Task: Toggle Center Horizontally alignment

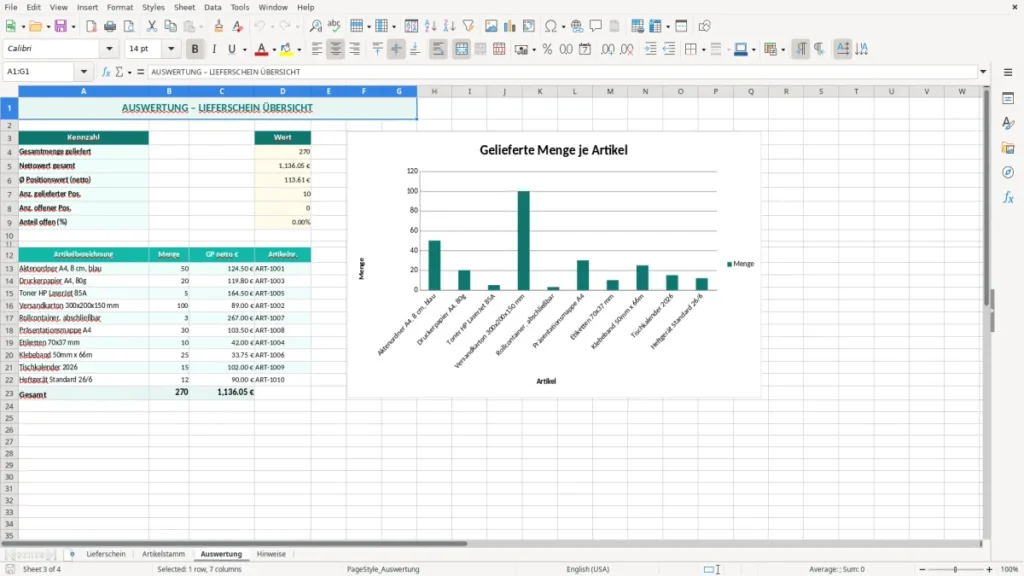Action: (x=336, y=49)
